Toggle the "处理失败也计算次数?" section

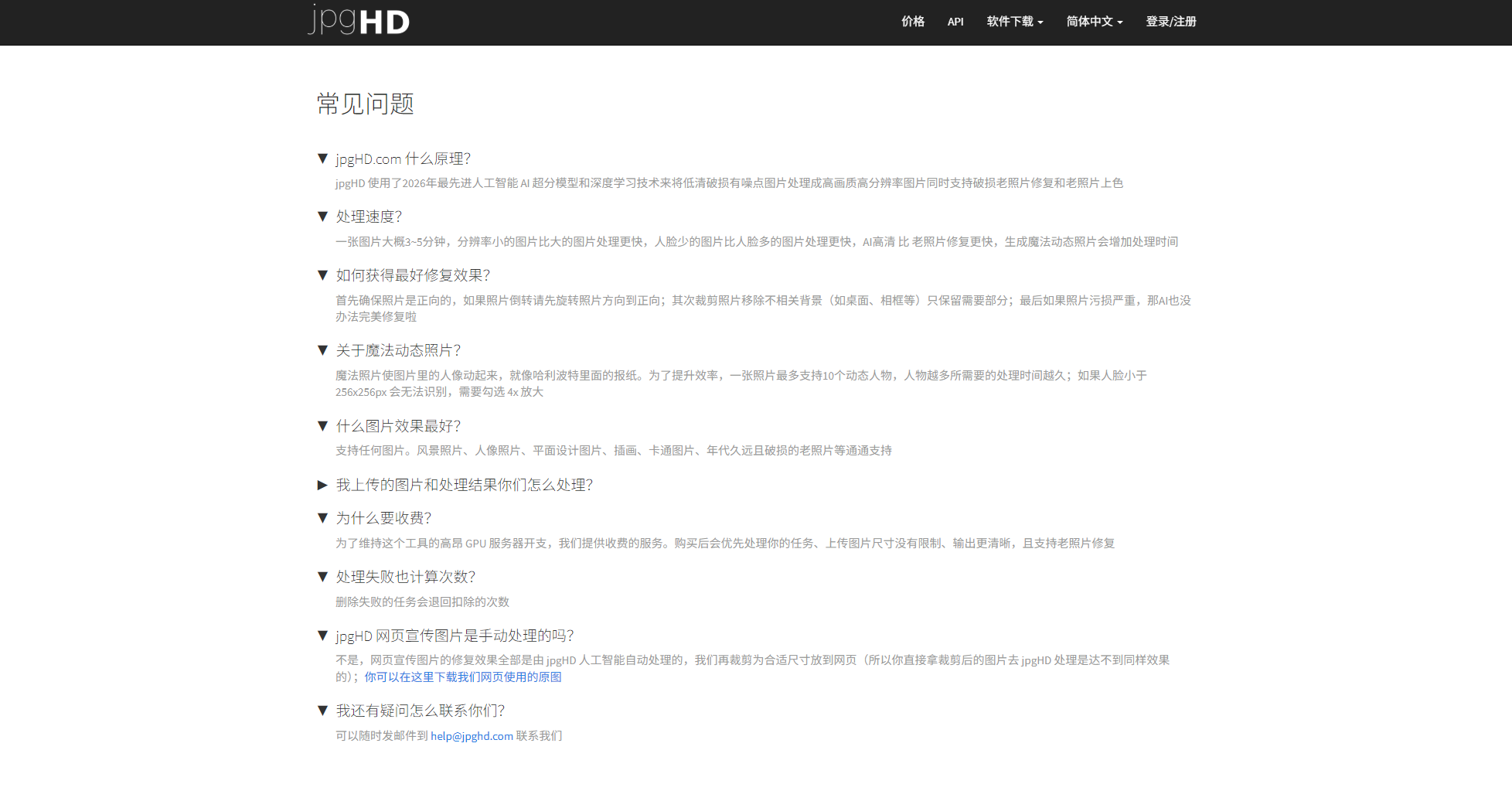[323, 577]
